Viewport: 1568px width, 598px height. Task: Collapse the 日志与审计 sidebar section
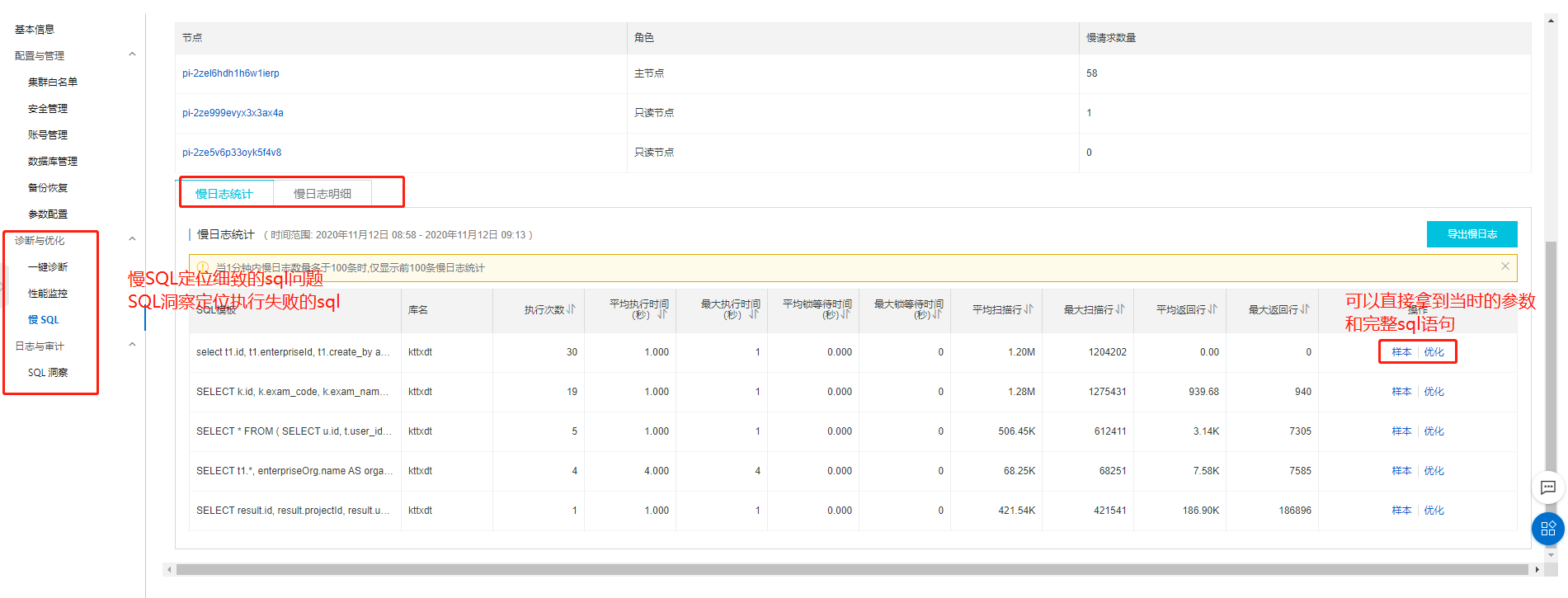[132, 346]
